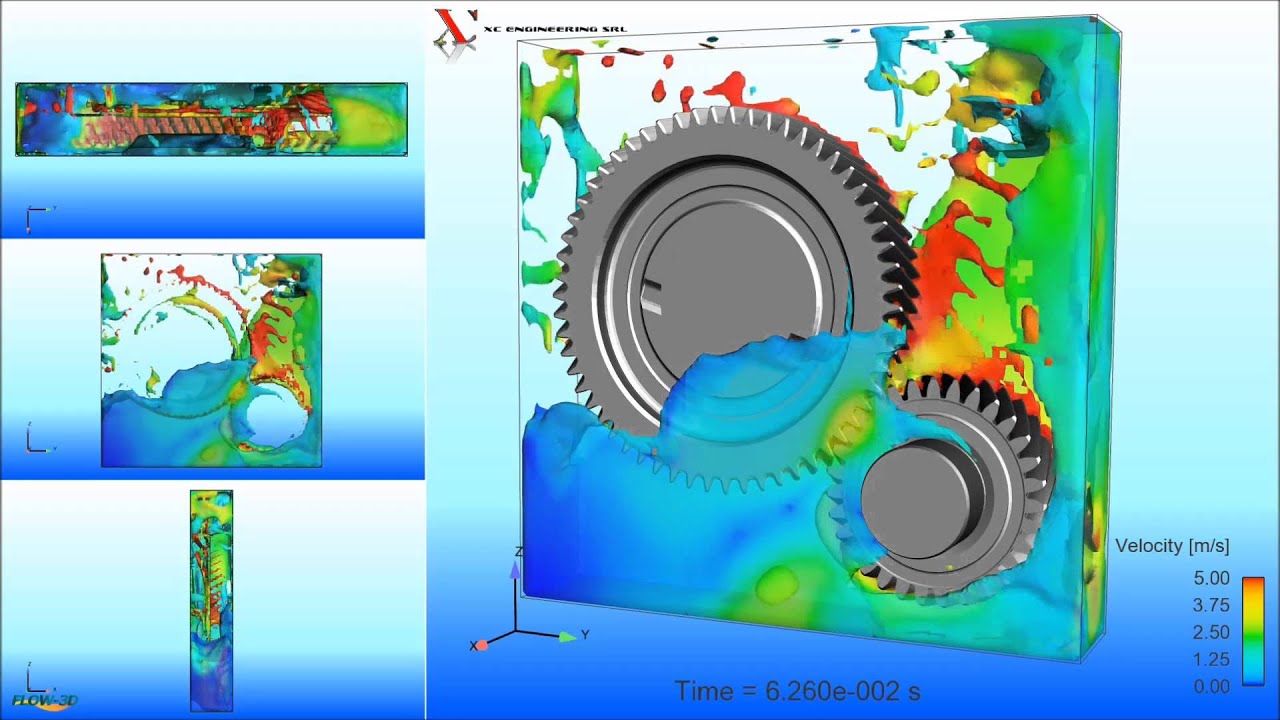The height and width of the screenshot is (720, 1280).
Task: Click the 0.00 legend value
Action: click(1211, 686)
